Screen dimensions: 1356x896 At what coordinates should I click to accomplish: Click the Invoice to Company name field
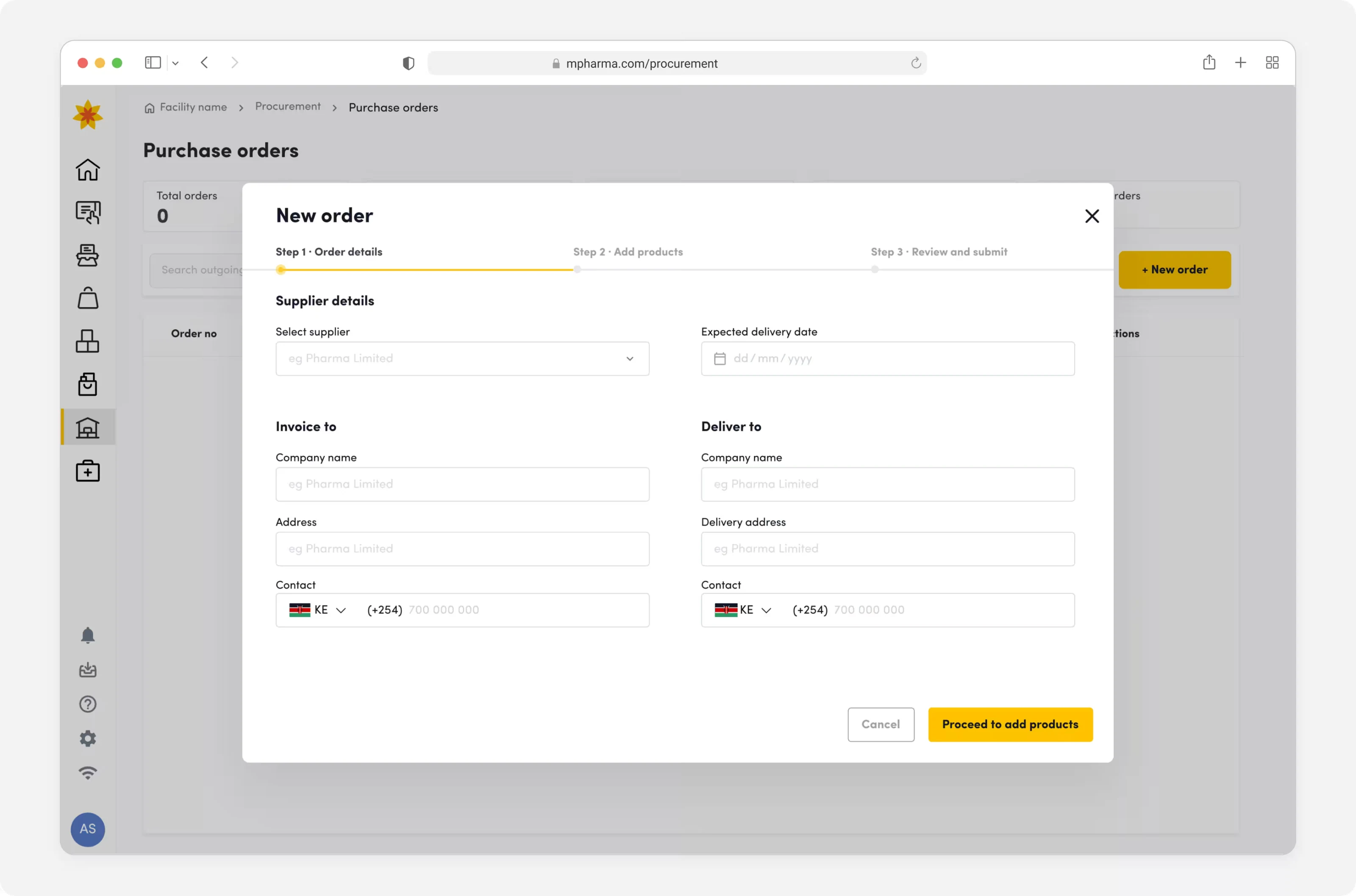(462, 484)
